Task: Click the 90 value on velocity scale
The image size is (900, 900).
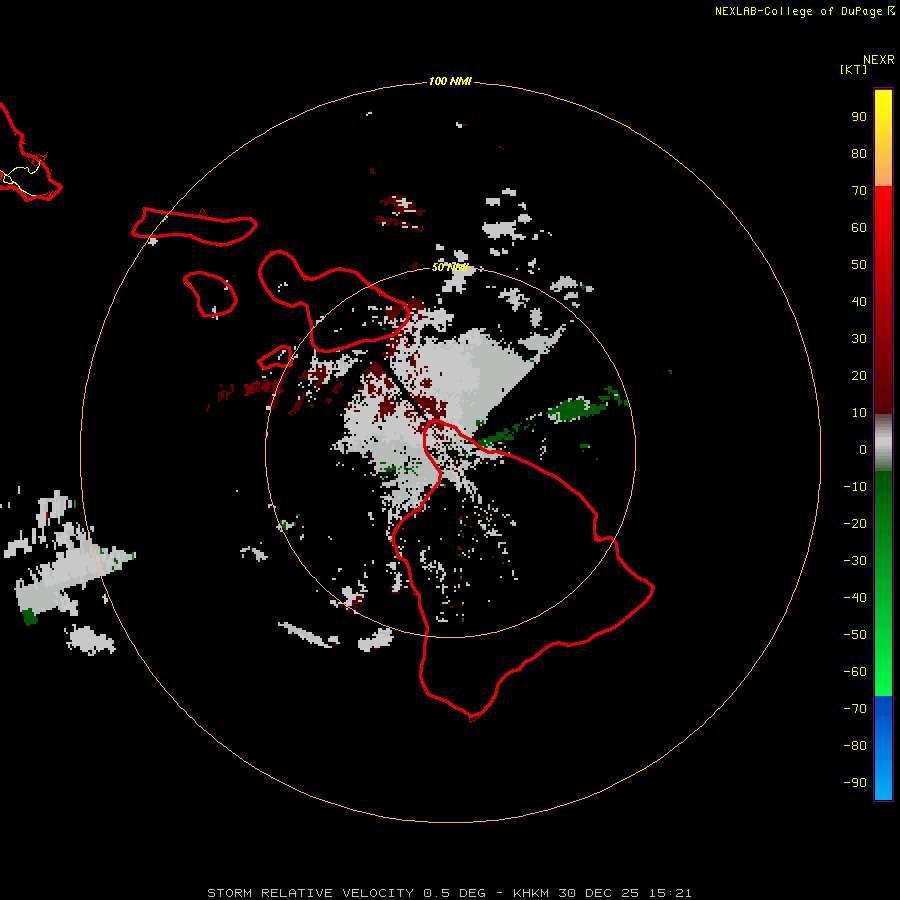Action: coord(859,117)
